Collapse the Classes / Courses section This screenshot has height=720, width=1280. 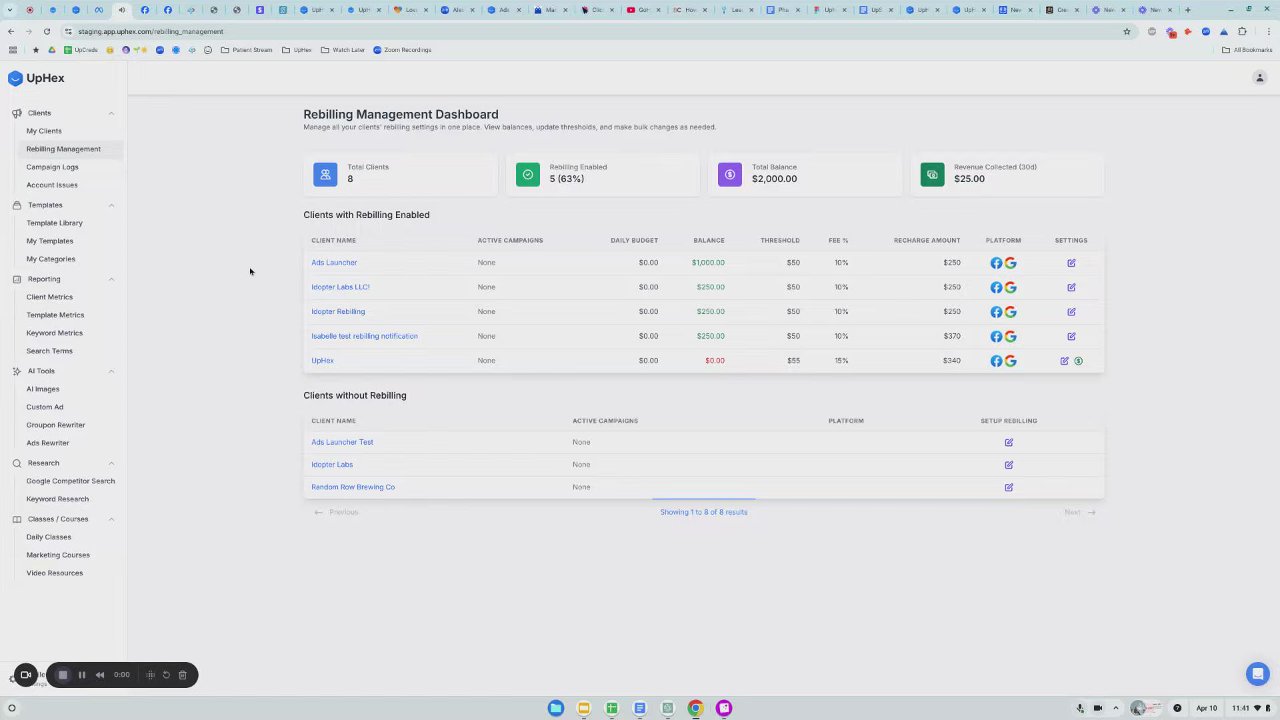click(x=111, y=519)
